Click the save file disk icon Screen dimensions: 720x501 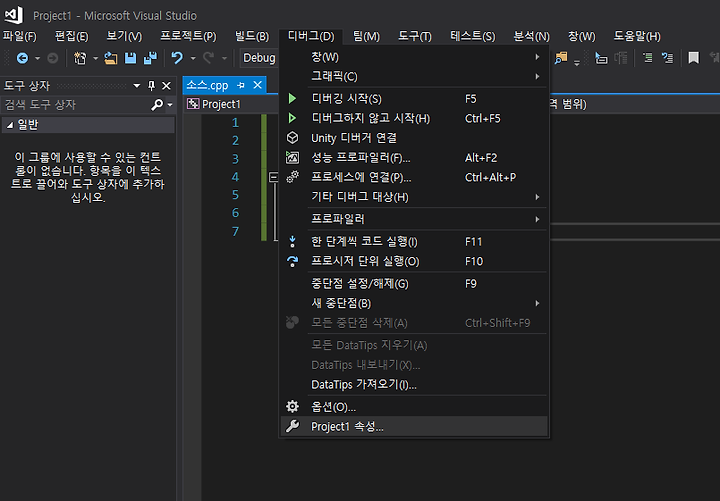131,58
